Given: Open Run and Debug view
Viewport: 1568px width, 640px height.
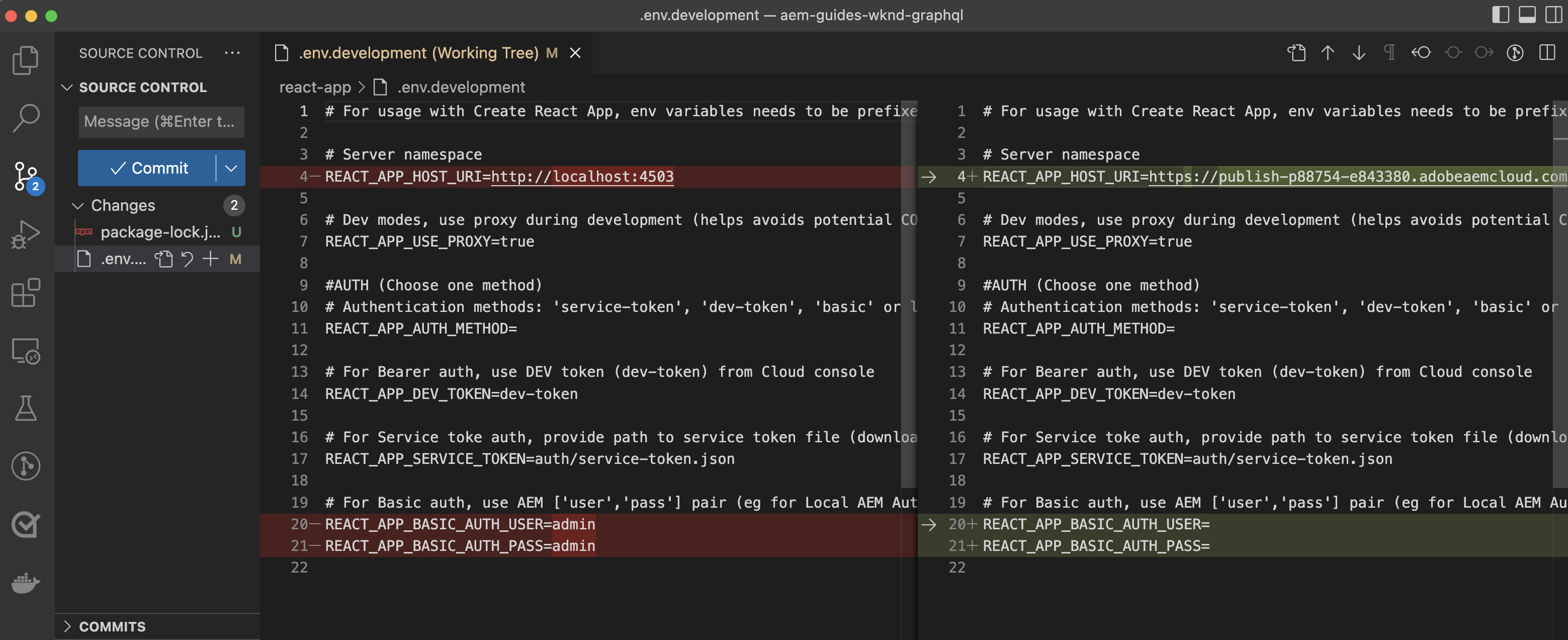Looking at the screenshot, I should click(x=26, y=234).
